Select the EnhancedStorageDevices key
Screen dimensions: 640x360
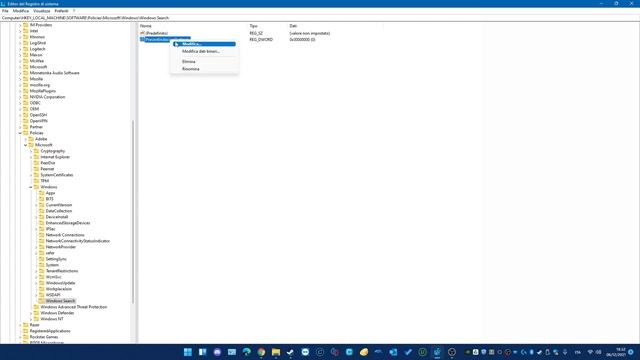click(68, 223)
